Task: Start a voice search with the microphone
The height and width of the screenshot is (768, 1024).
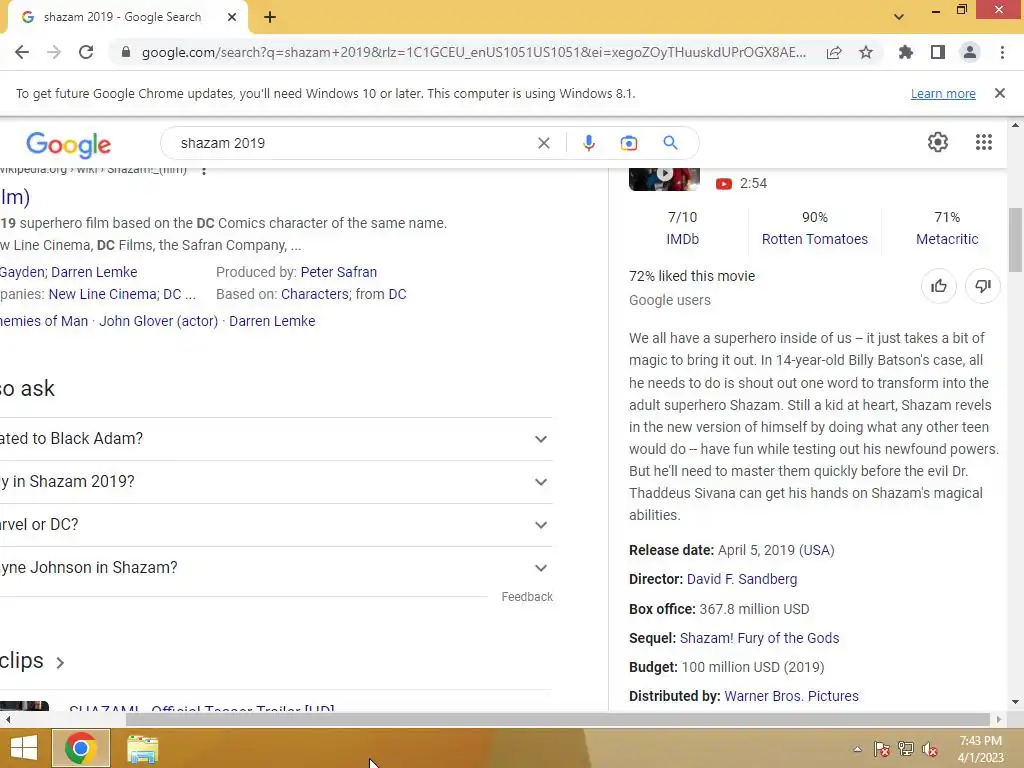Action: point(588,143)
